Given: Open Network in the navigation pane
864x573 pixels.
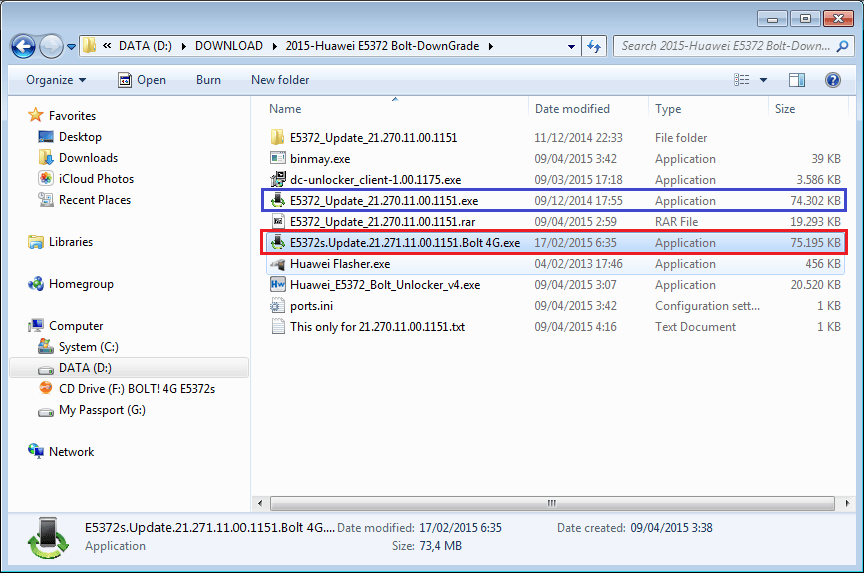Looking at the screenshot, I should (x=71, y=451).
